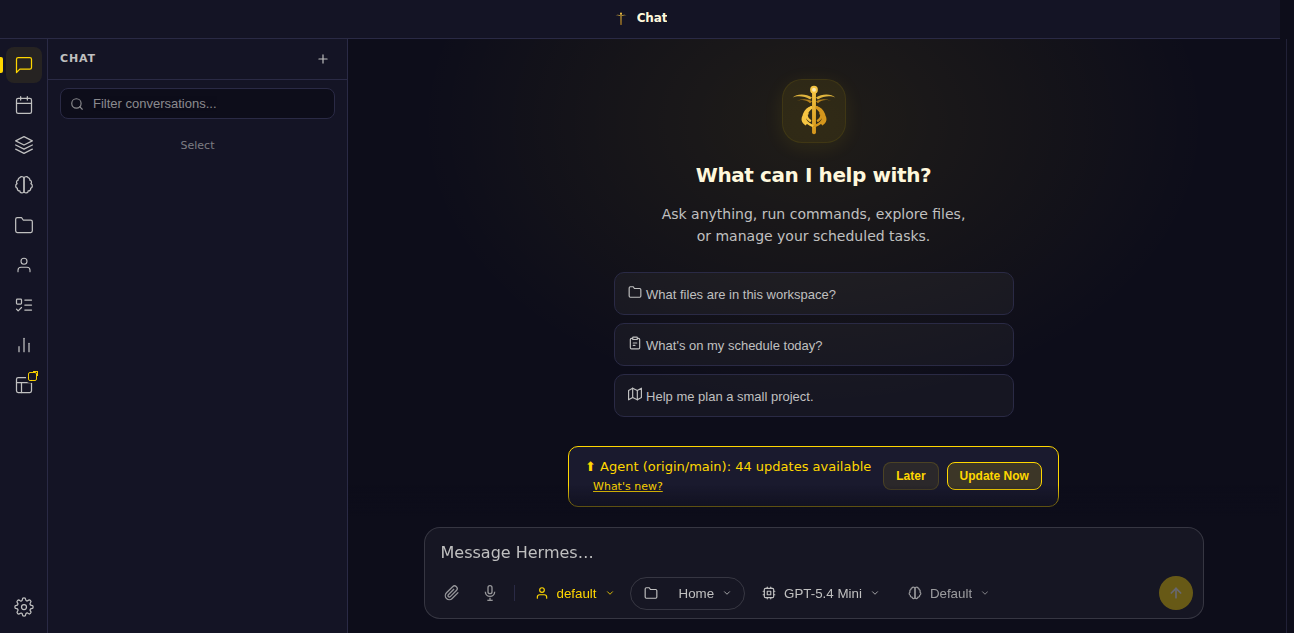
Task: Focus the Filter conversations search field
Action: (197, 104)
